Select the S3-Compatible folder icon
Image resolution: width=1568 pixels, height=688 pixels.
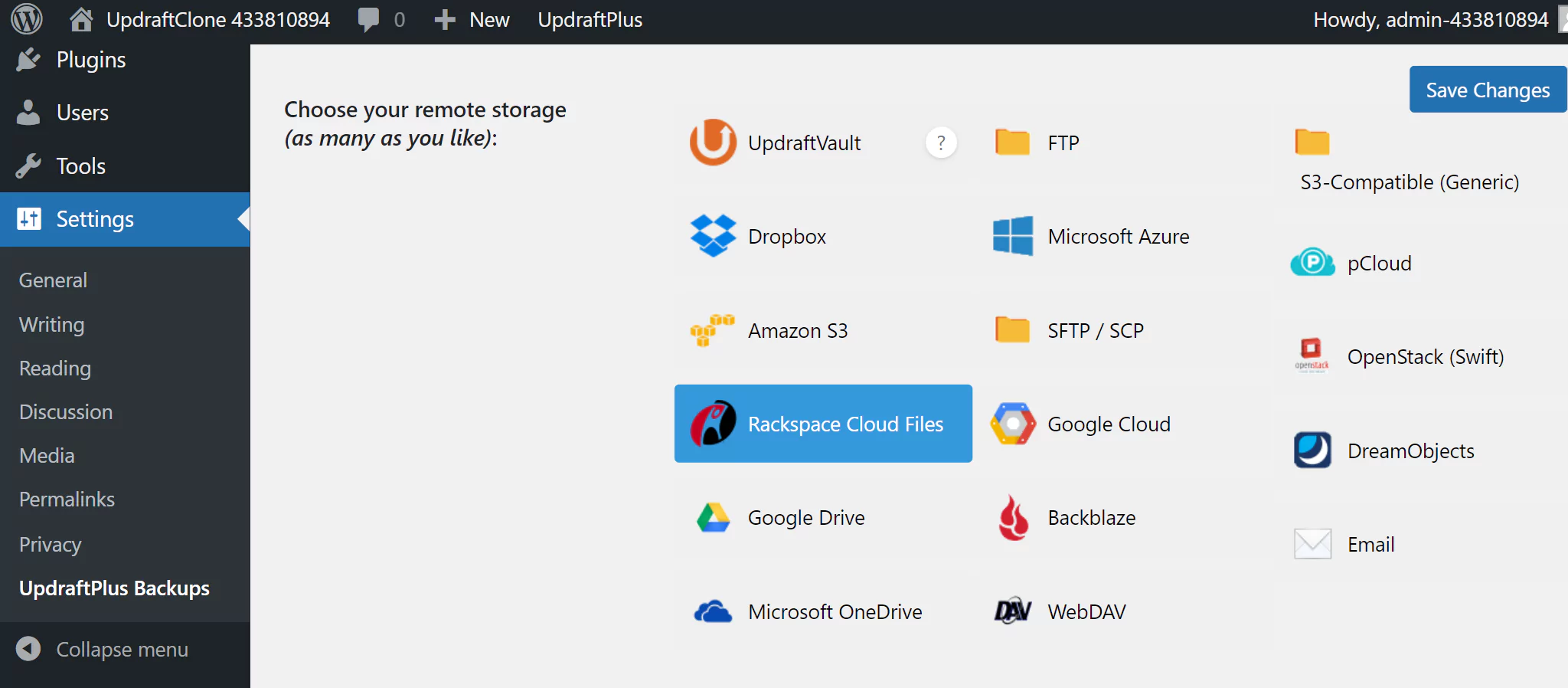click(x=1312, y=142)
